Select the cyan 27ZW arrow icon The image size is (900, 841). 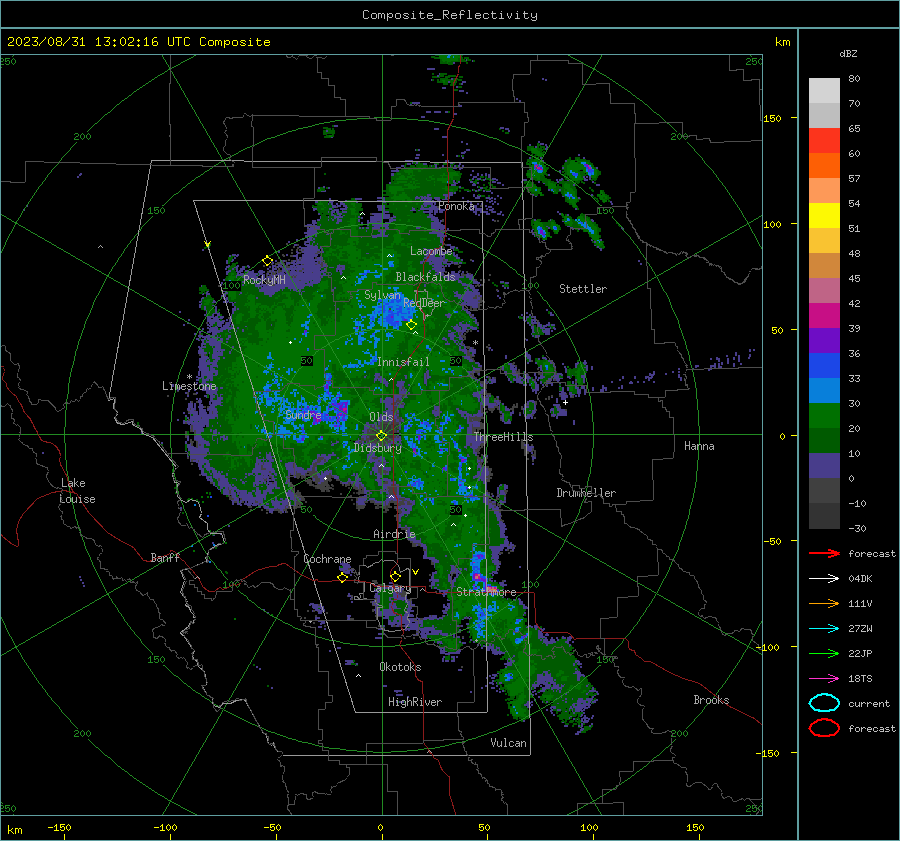pyautogui.click(x=824, y=629)
